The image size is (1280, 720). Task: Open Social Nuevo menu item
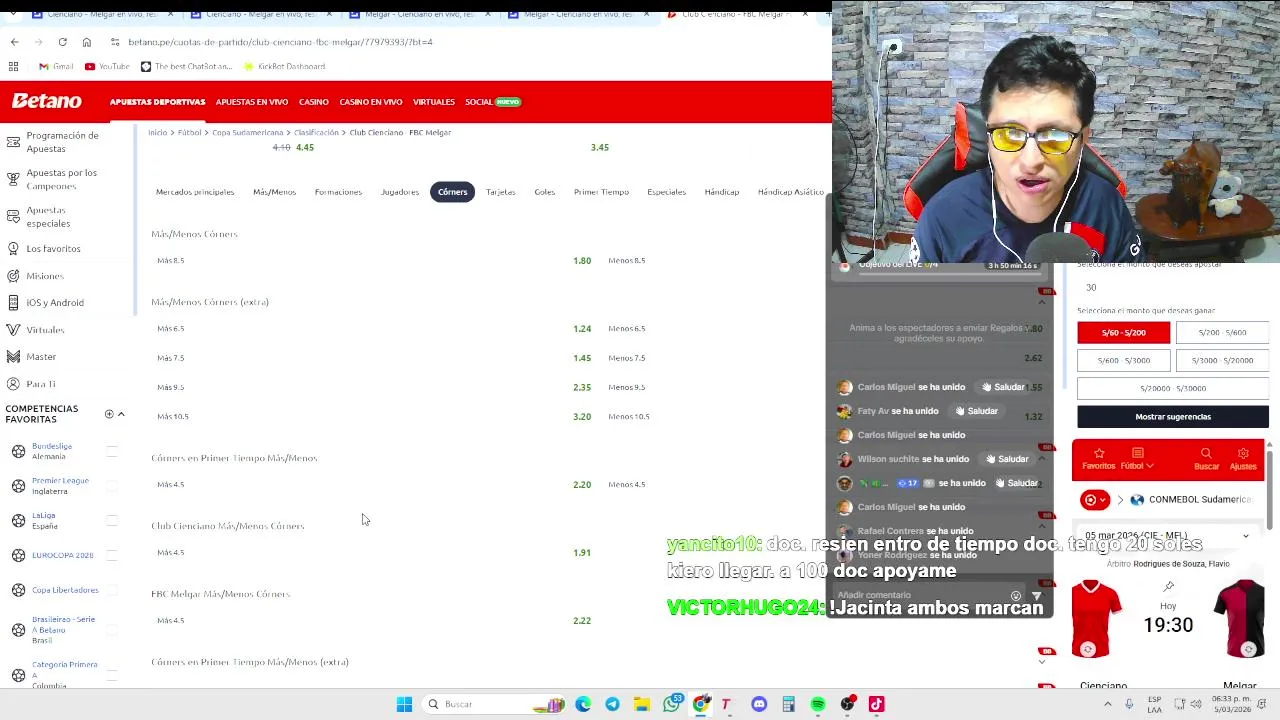pos(493,102)
